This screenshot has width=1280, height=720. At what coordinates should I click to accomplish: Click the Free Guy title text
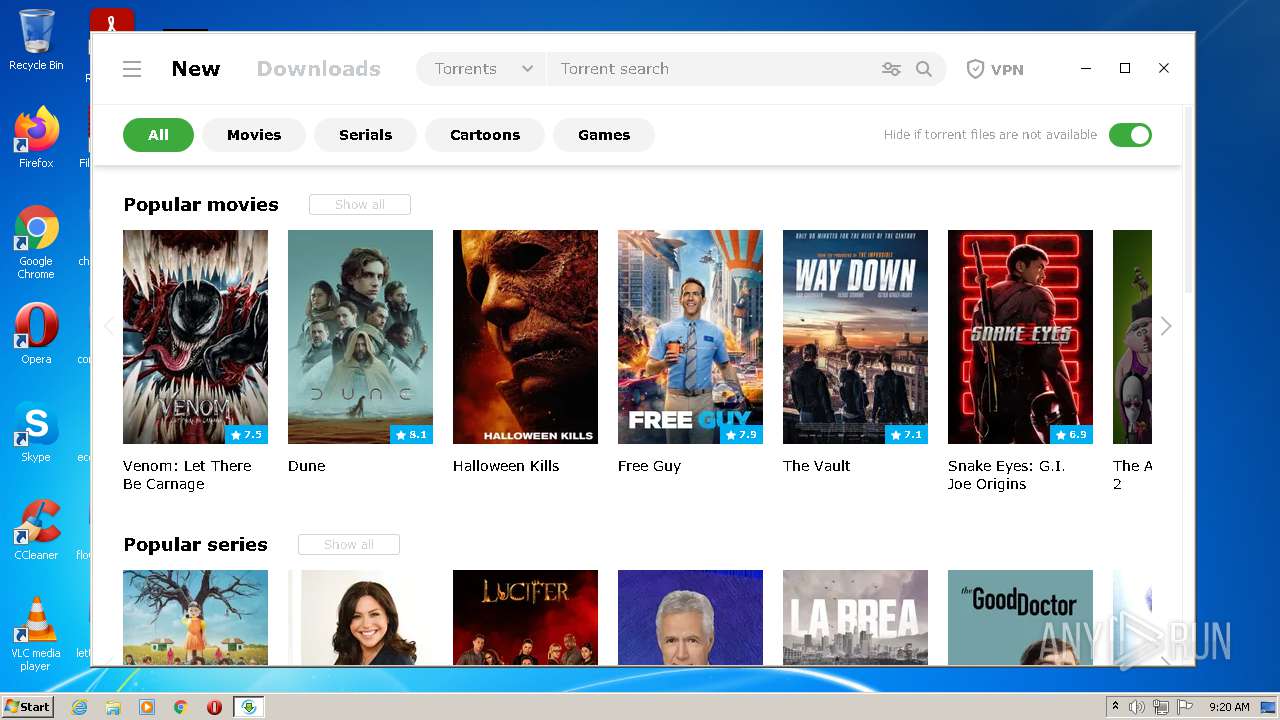tap(649, 466)
